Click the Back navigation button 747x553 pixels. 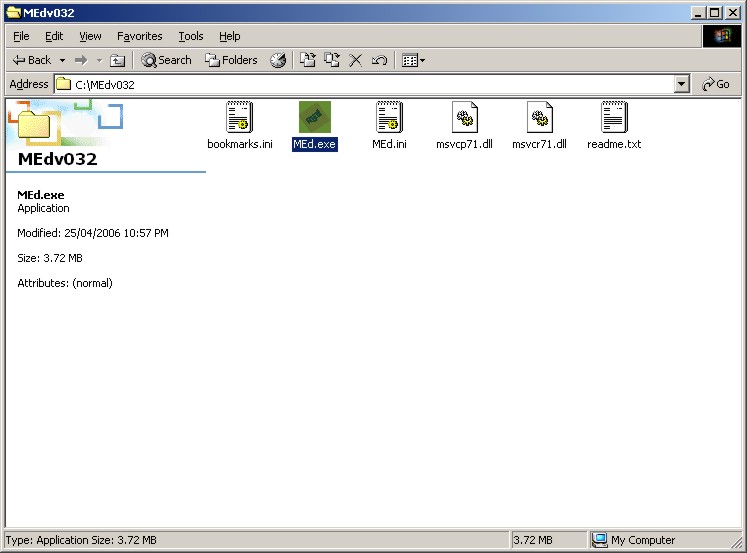pyautogui.click(x=31, y=60)
